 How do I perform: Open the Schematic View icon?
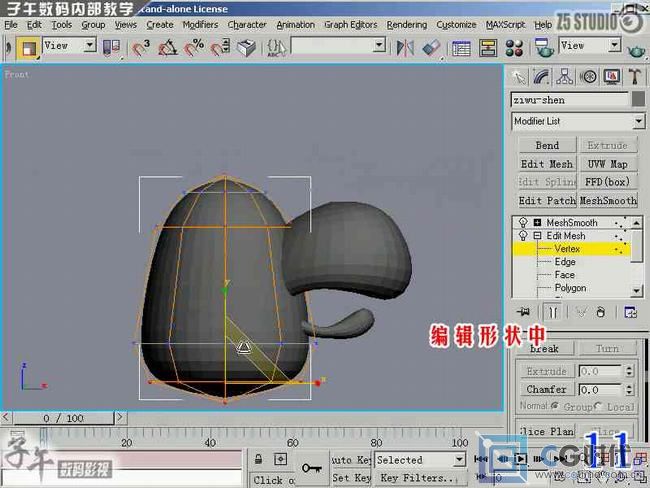[488, 48]
